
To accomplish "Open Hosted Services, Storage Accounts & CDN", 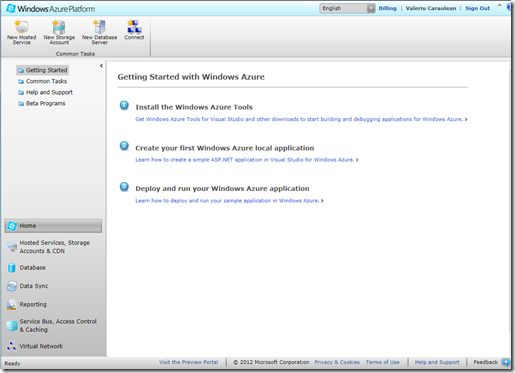I will (53, 247).
